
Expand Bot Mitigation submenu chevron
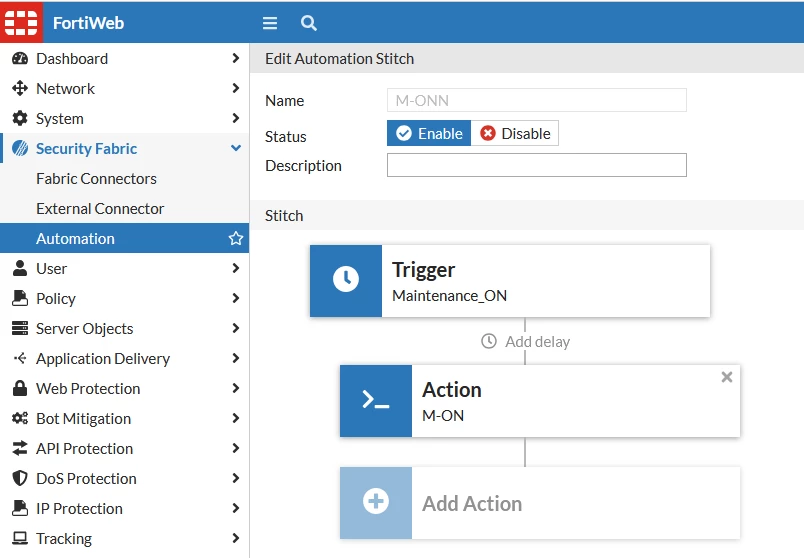pos(235,418)
